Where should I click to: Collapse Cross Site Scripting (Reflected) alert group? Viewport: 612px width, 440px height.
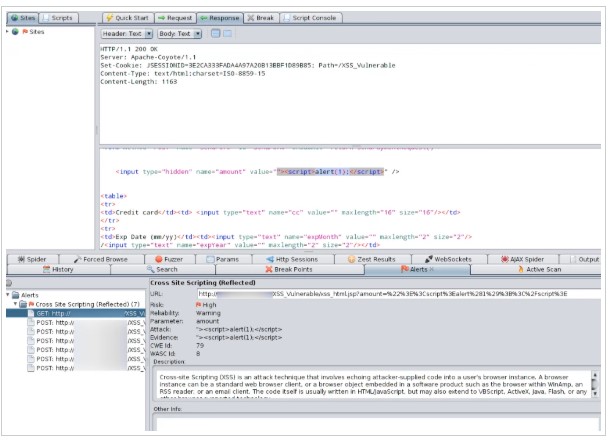pos(16,304)
